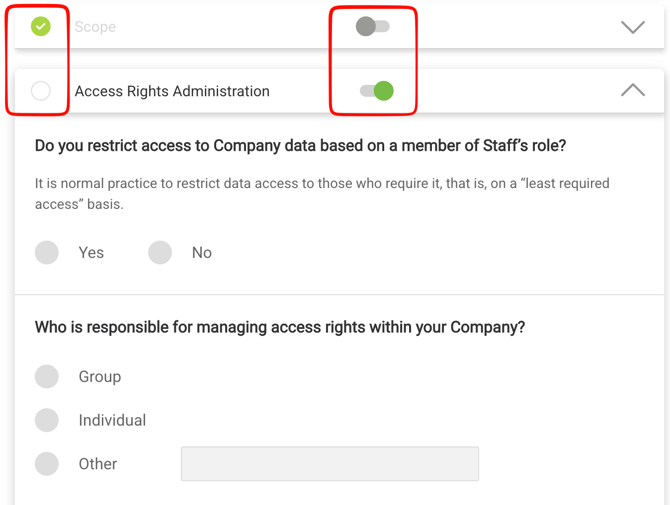Image resolution: width=670 pixels, height=505 pixels.
Task: Select the No radio button
Action: click(160, 253)
